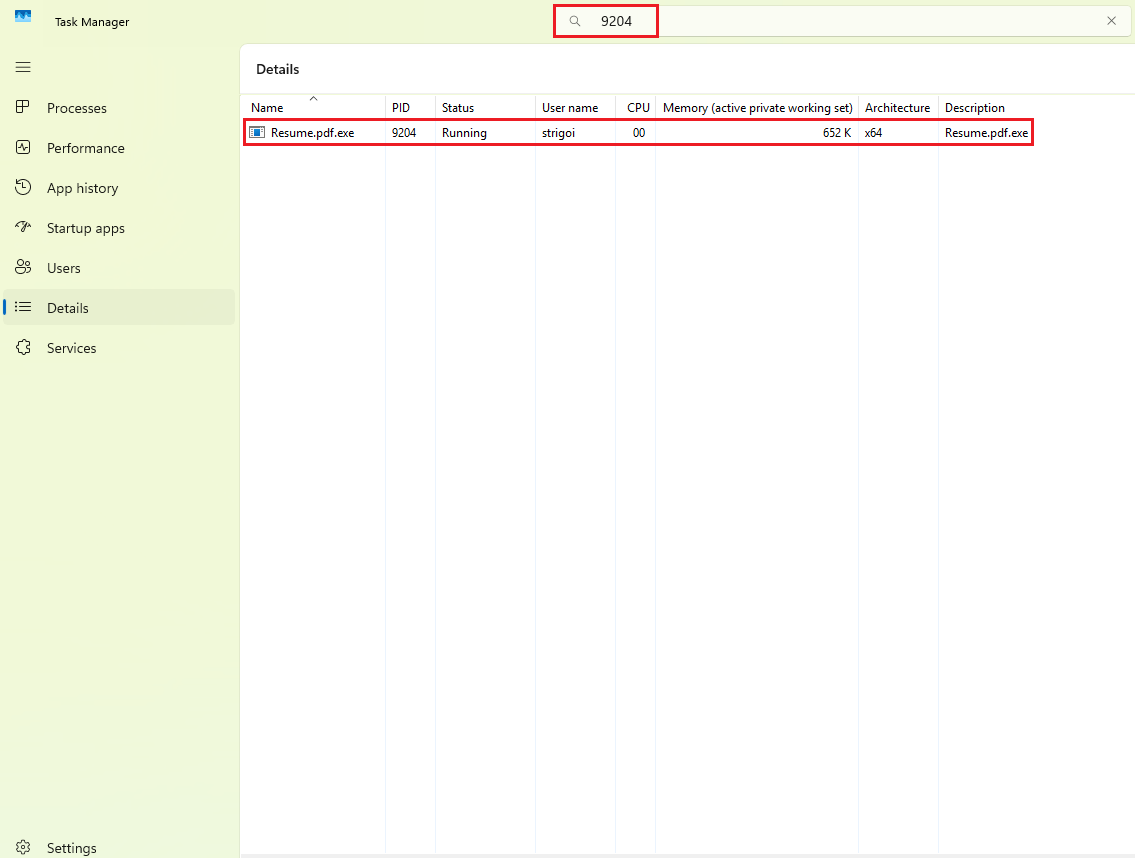Click the Status column header

[x=457, y=107]
